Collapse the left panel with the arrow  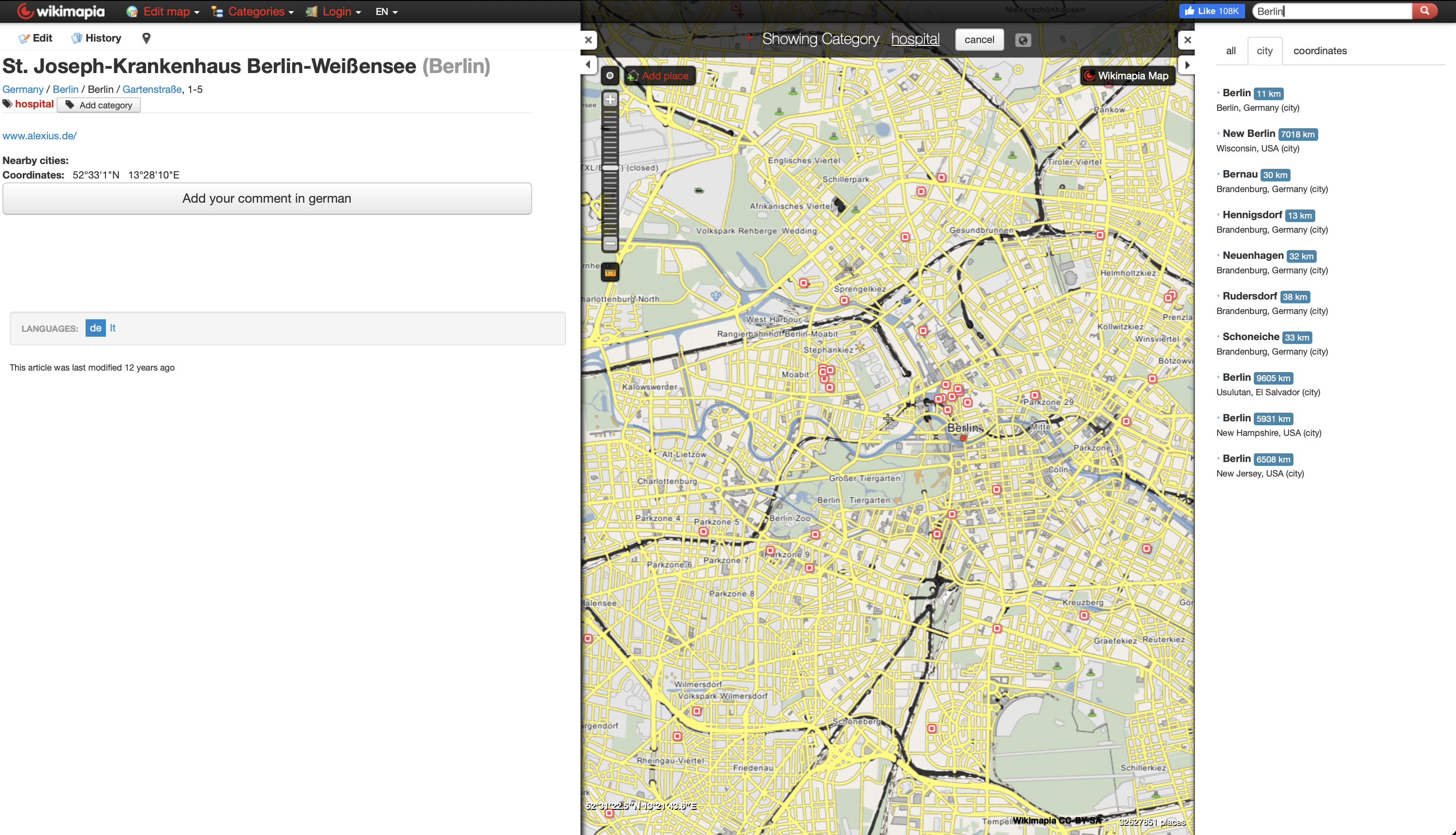click(x=588, y=64)
